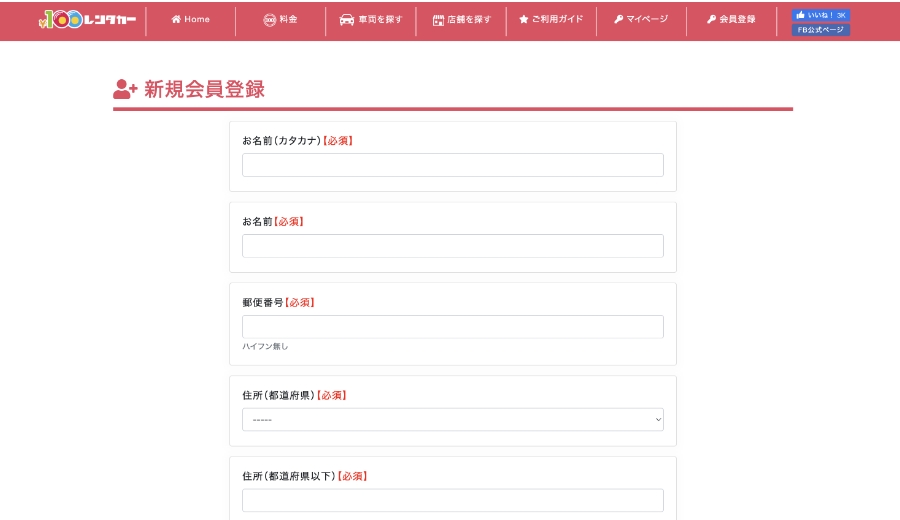Open the 料金 menu item
The image size is (900, 520).
280,20
